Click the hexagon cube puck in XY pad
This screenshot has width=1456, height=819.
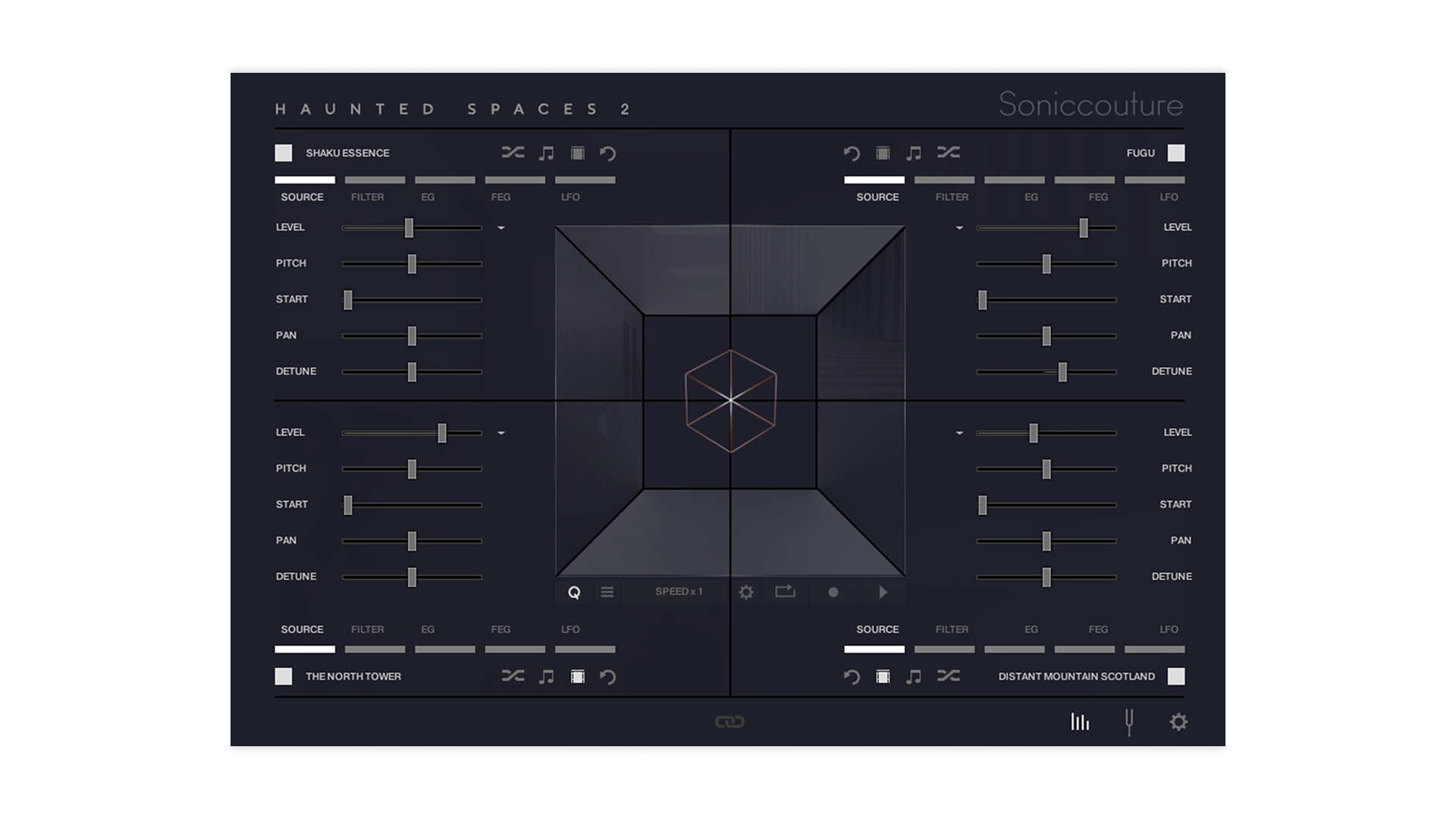coord(730,400)
